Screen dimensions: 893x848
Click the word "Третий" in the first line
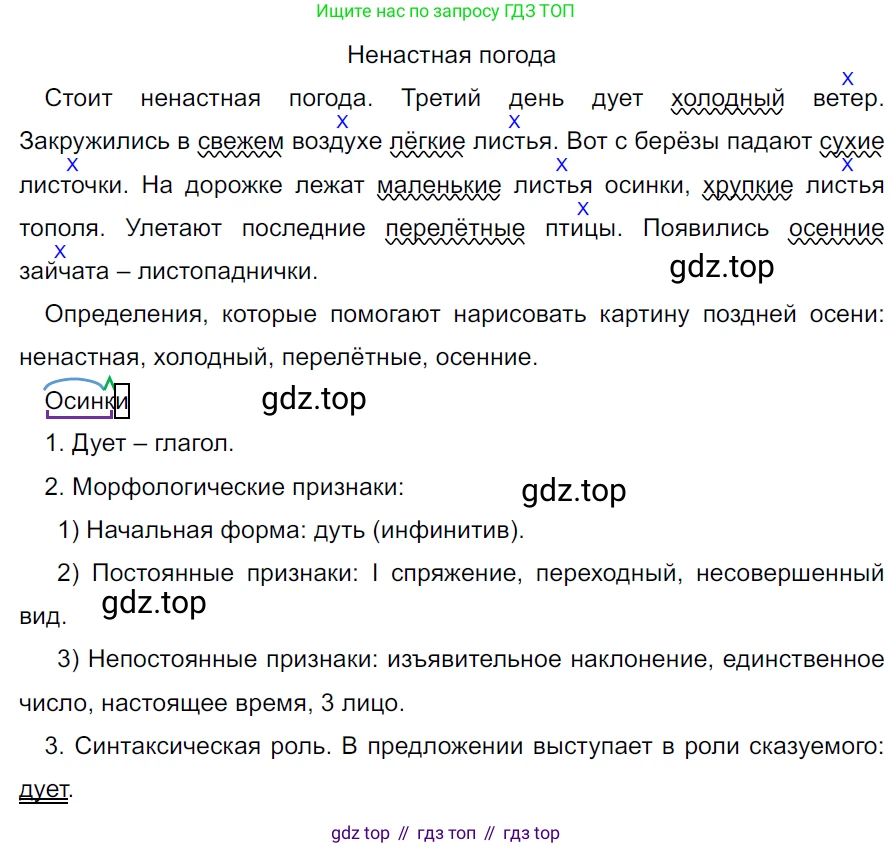pyautogui.click(x=441, y=98)
